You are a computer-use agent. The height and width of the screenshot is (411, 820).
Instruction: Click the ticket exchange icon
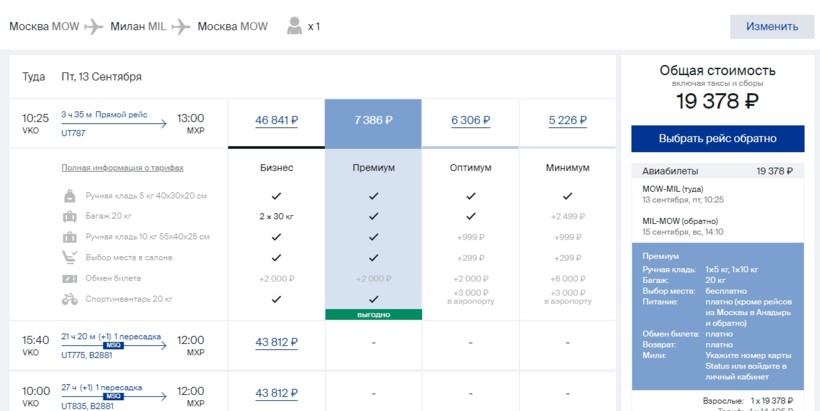pyautogui.click(x=70, y=279)
